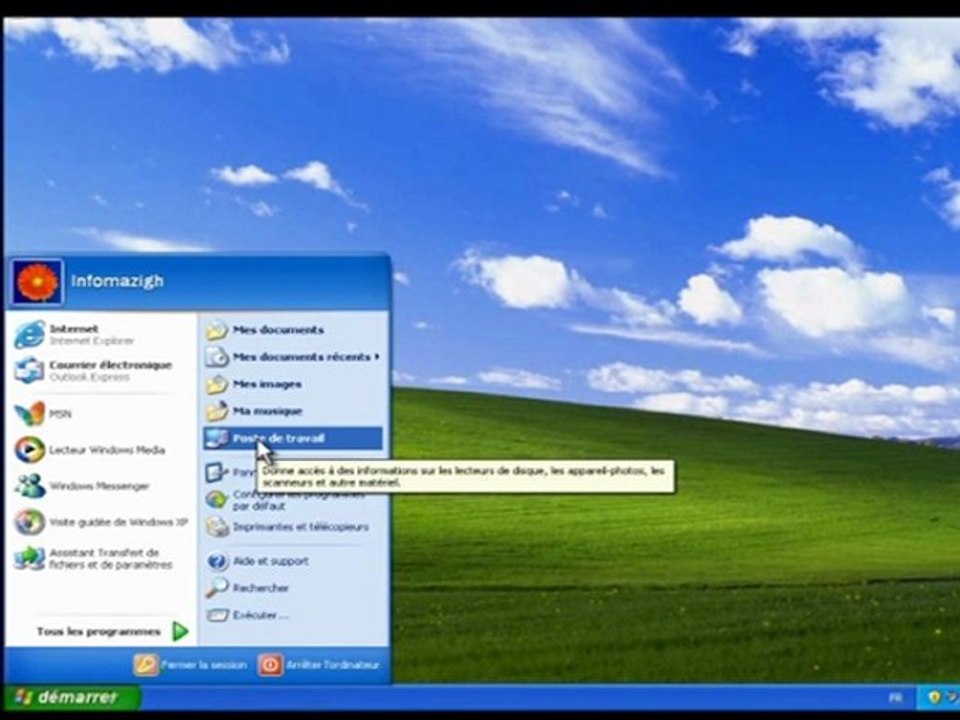Click the Fermer la session key icon
960x720 pixels.
coord(146,665)
